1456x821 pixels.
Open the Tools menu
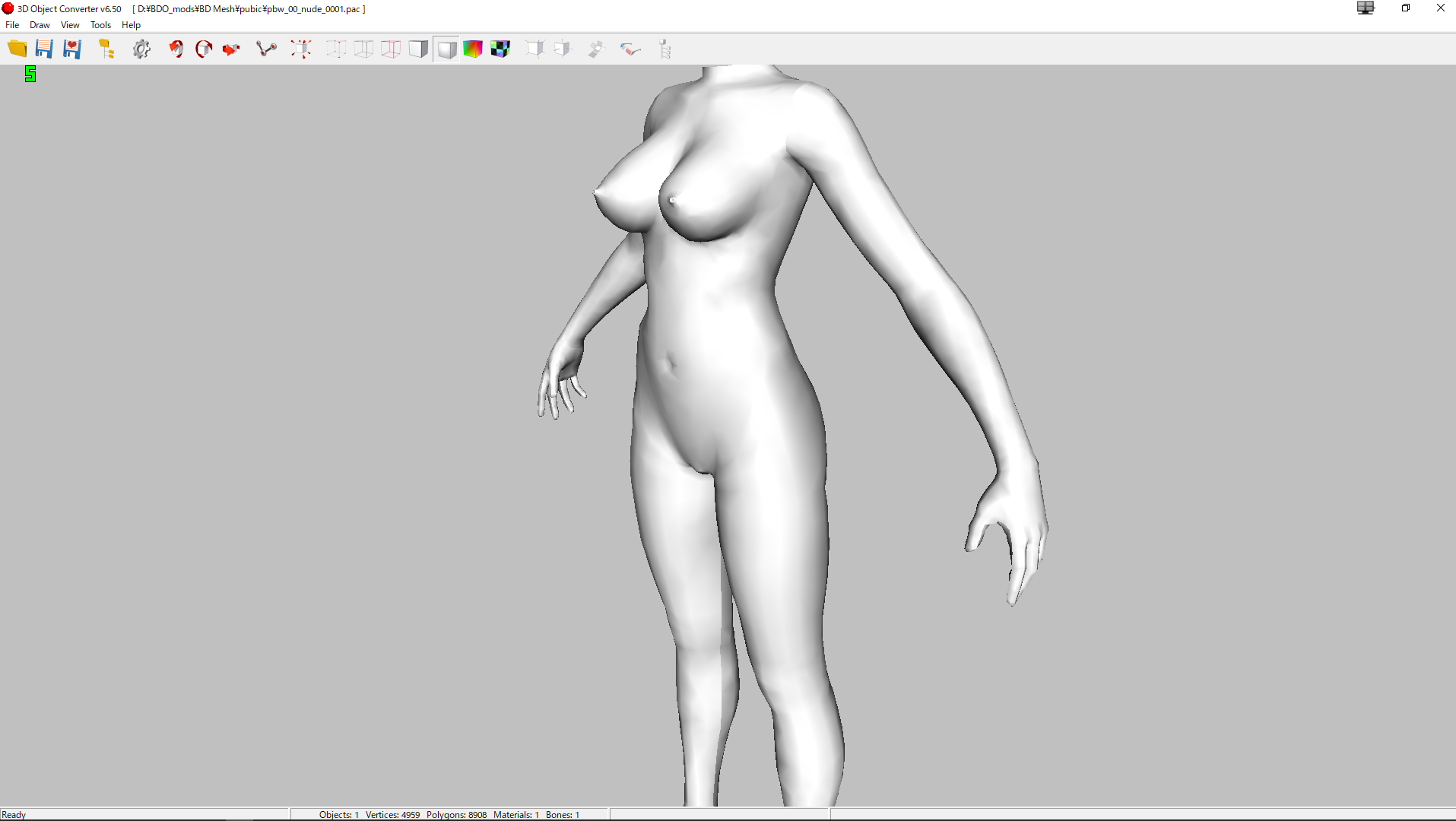tap(100, 25)
